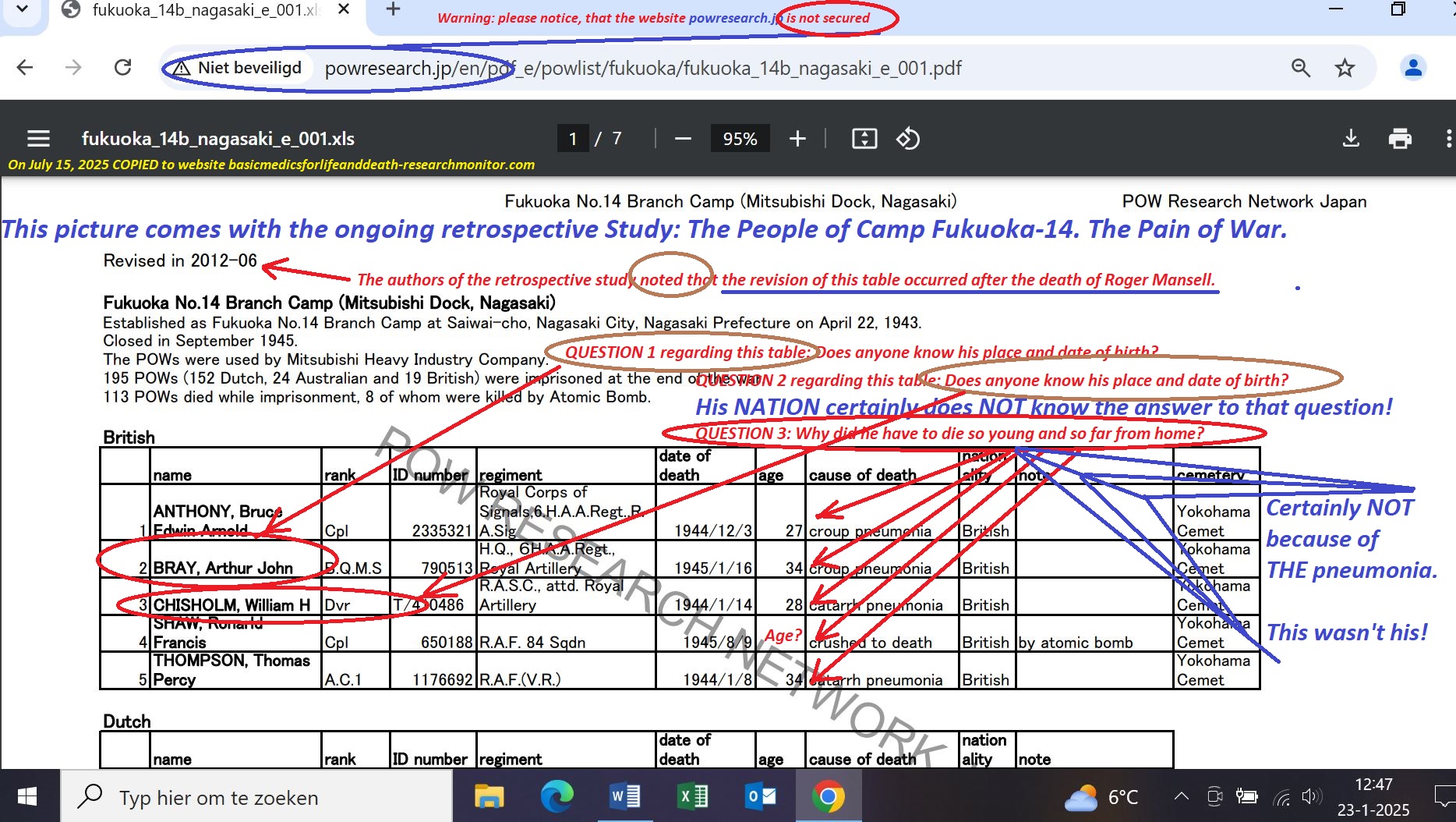Expand the tab search dropdown chevron
Image resolution: width=1456 pixels, height=822 pixels.
22,10
